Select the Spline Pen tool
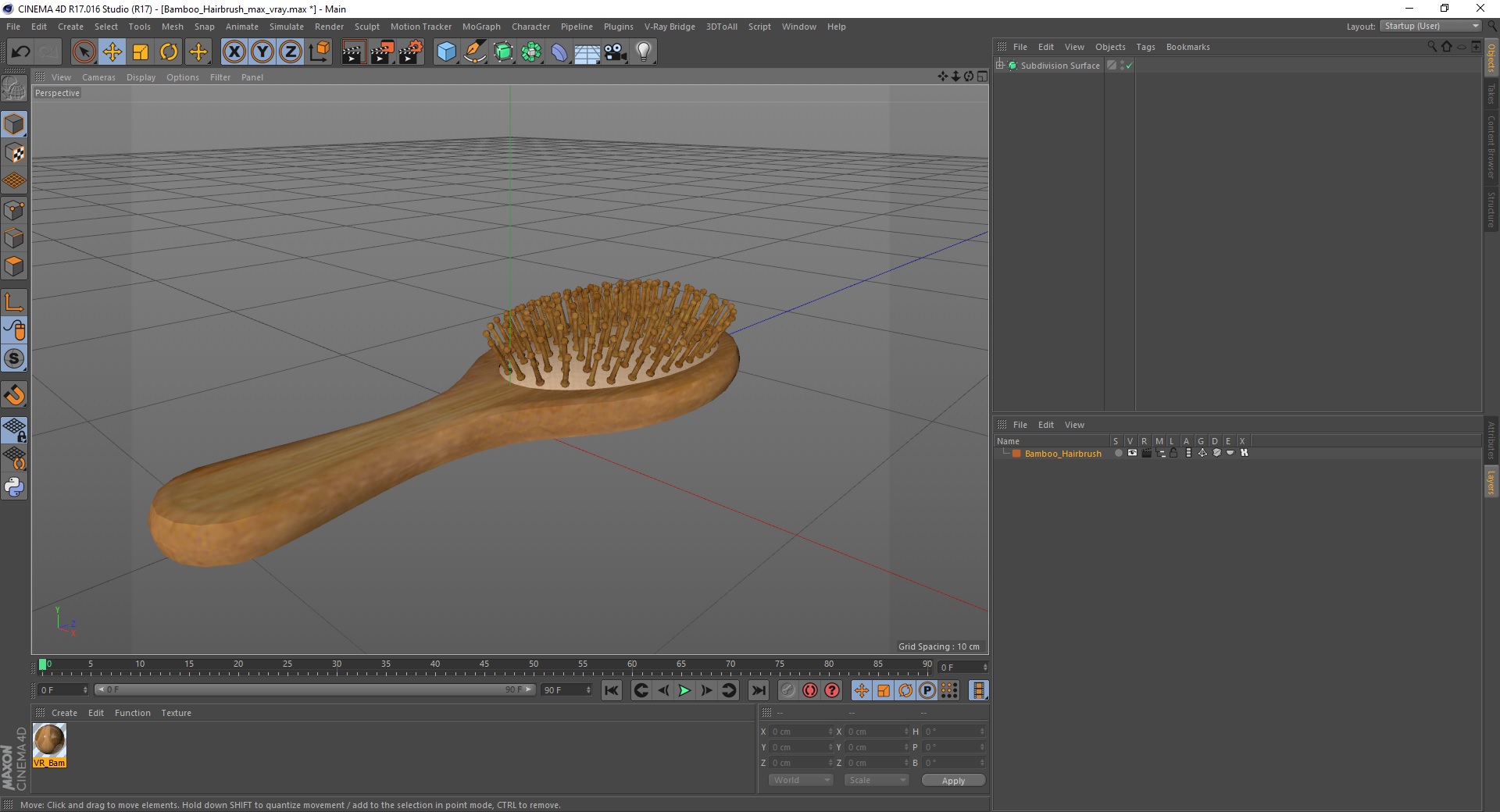This screenshot has height=812, width=1500. [475, 52]
